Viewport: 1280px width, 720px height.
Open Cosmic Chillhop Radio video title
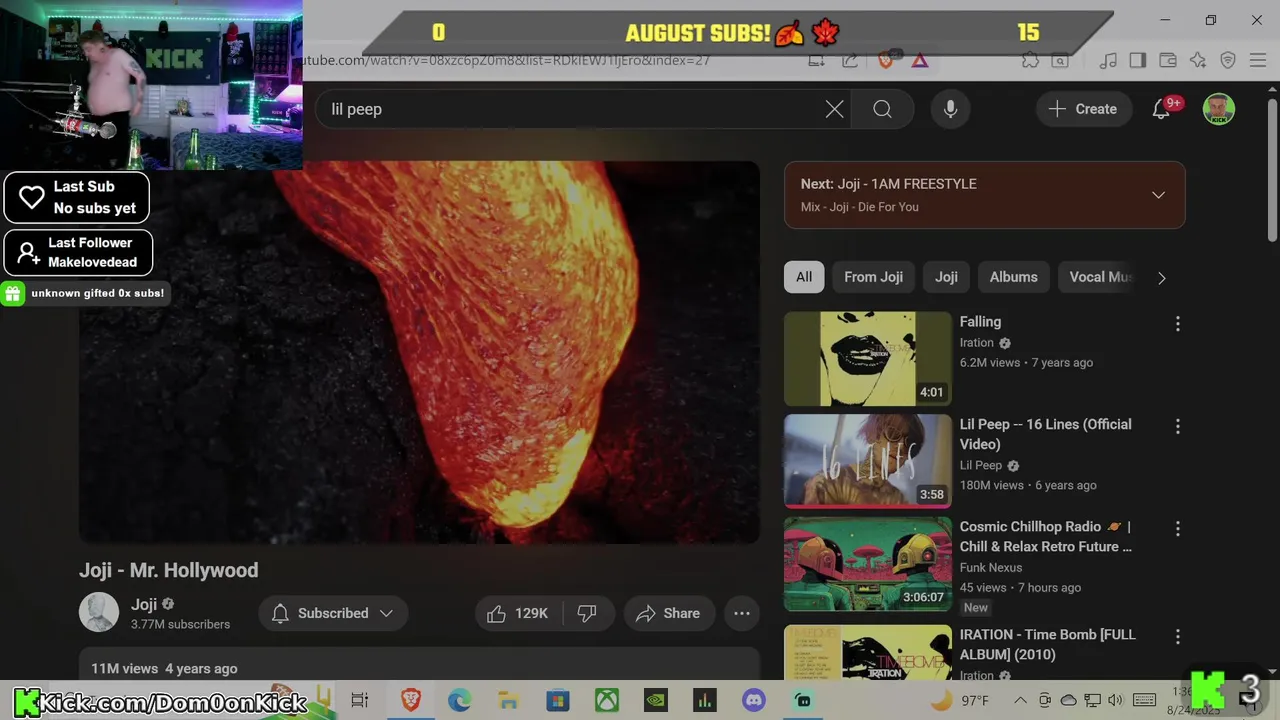pos(1046,536)
